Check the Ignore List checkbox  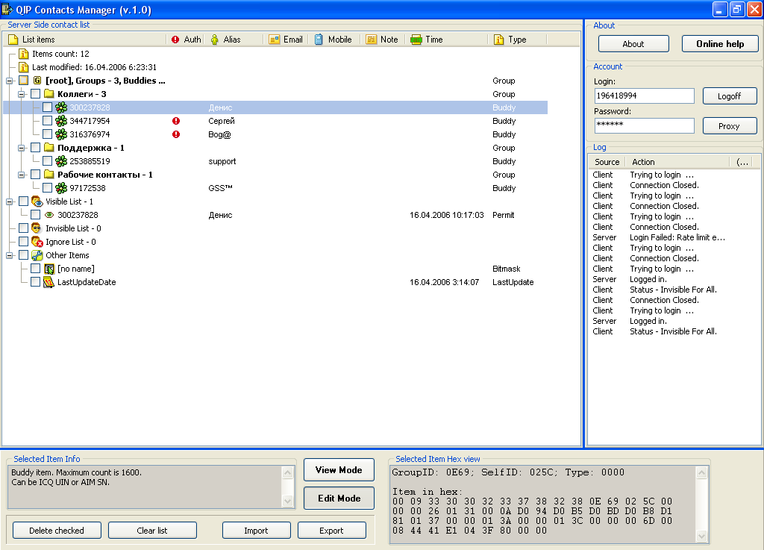(x=23, y=242)
